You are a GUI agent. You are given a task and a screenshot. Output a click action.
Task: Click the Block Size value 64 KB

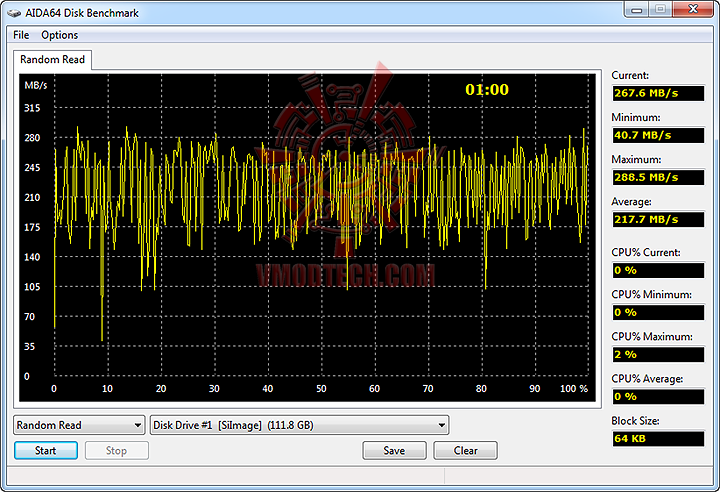658,439
